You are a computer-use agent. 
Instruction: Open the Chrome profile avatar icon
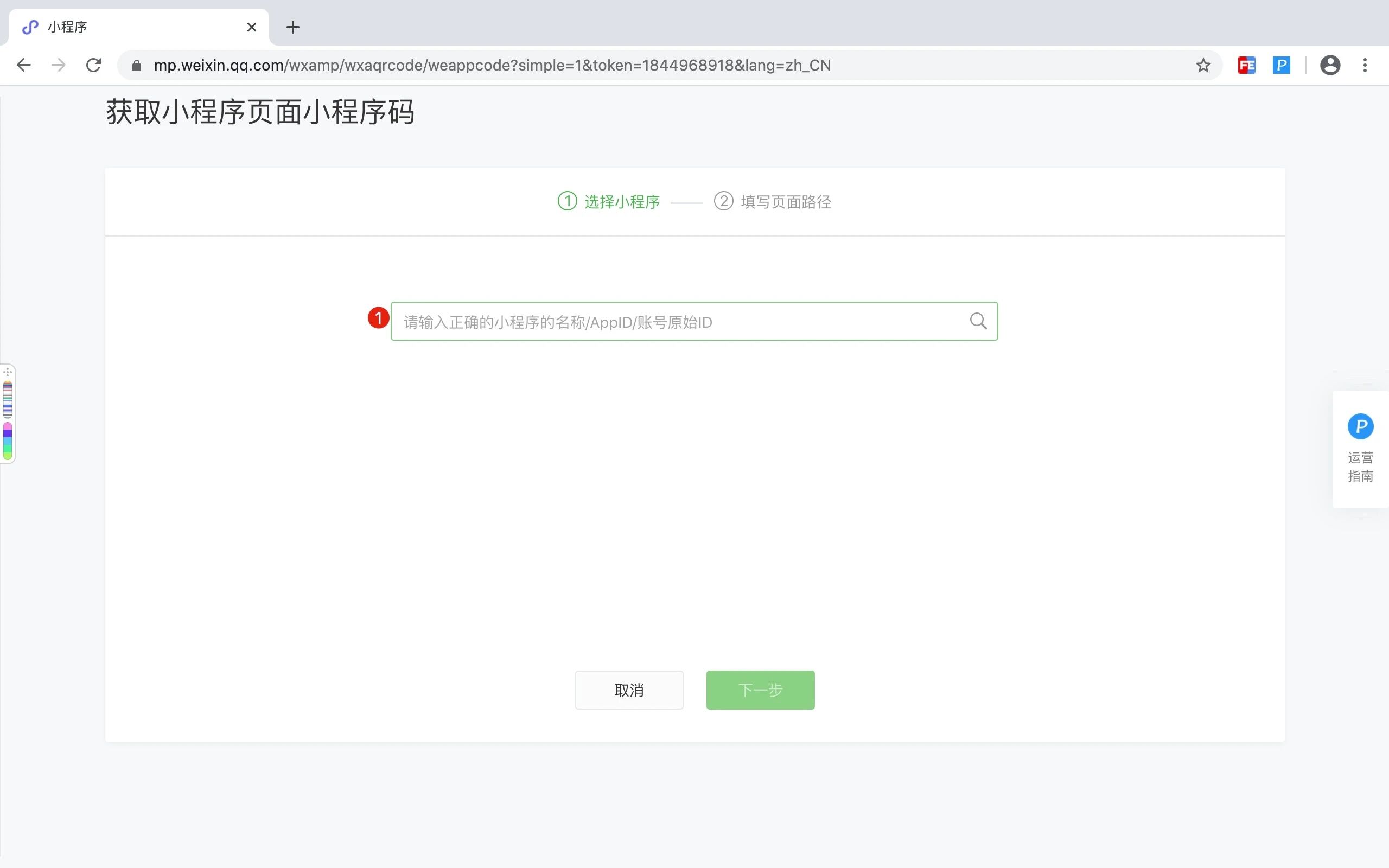pyautogui.click(x=1330, y=66)
